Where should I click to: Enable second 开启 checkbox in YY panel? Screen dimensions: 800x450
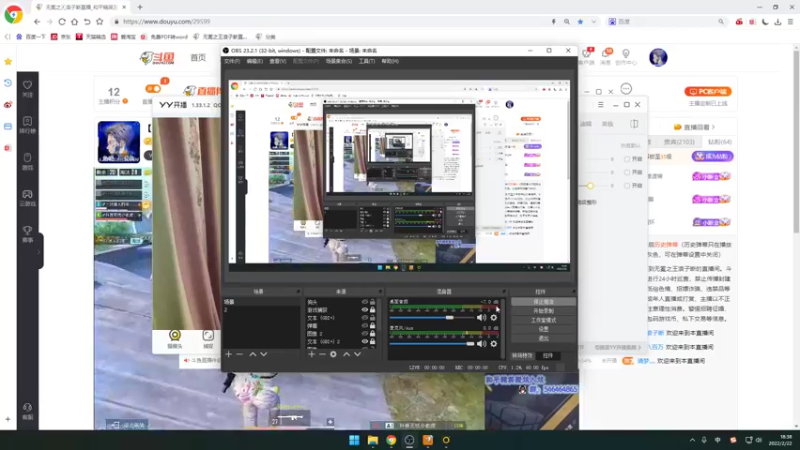[627, 172]
